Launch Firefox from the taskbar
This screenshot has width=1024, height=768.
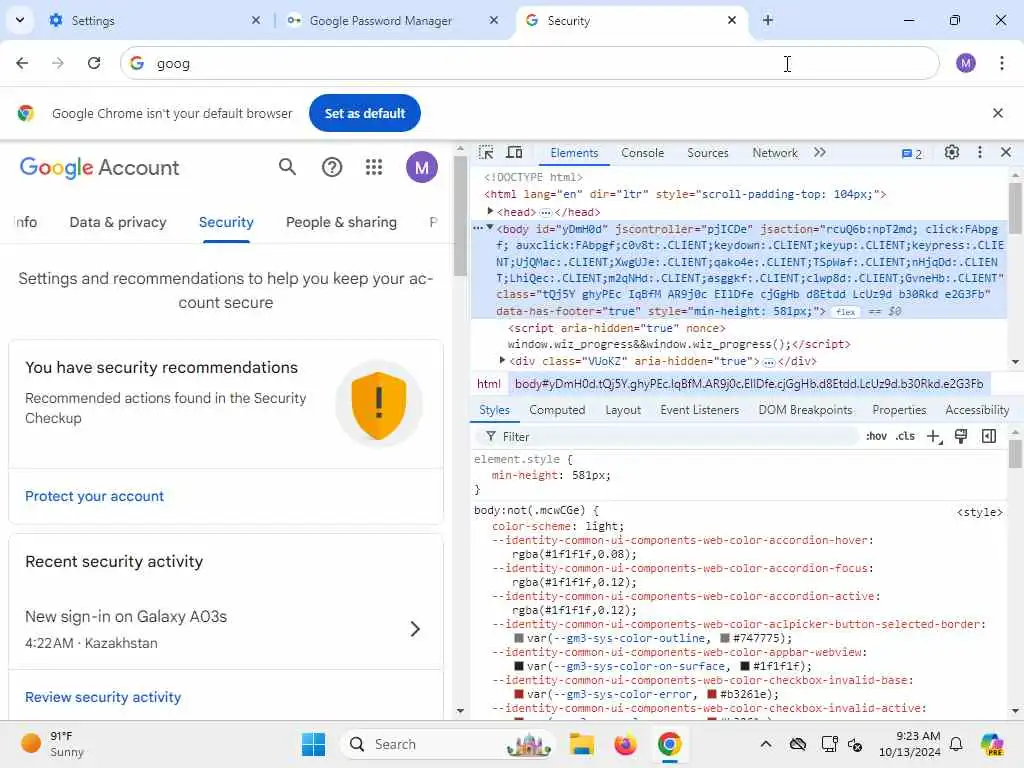click(x=625, y=744)
